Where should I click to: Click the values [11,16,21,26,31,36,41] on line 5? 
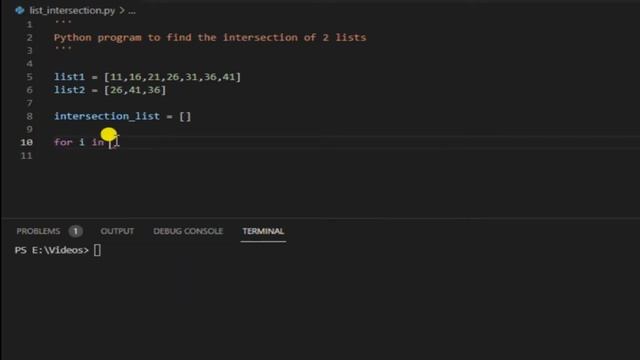(x=173, y=77)
